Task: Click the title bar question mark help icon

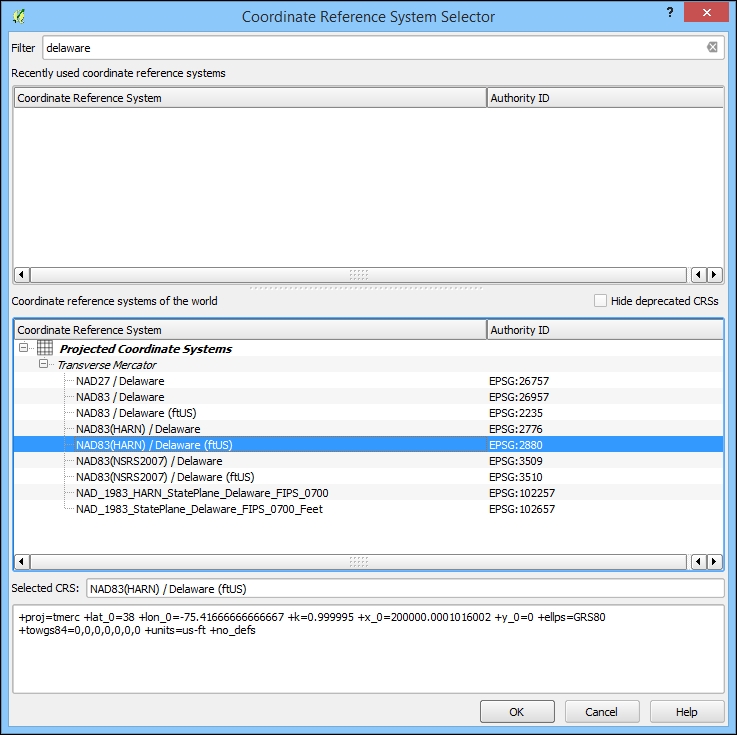Action: point(669,11)
